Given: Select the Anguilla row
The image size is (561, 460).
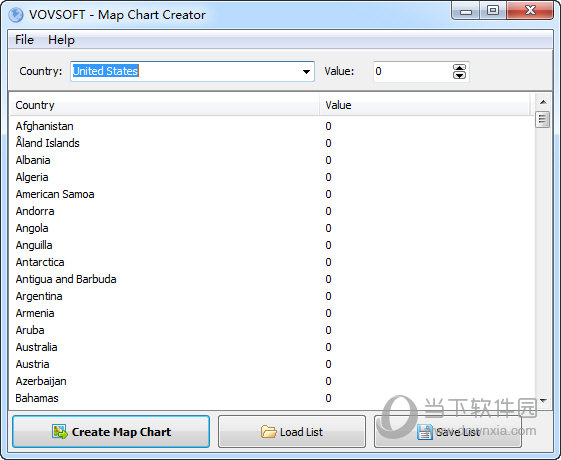Looking at the screenshot, I should tap(272, 245).
